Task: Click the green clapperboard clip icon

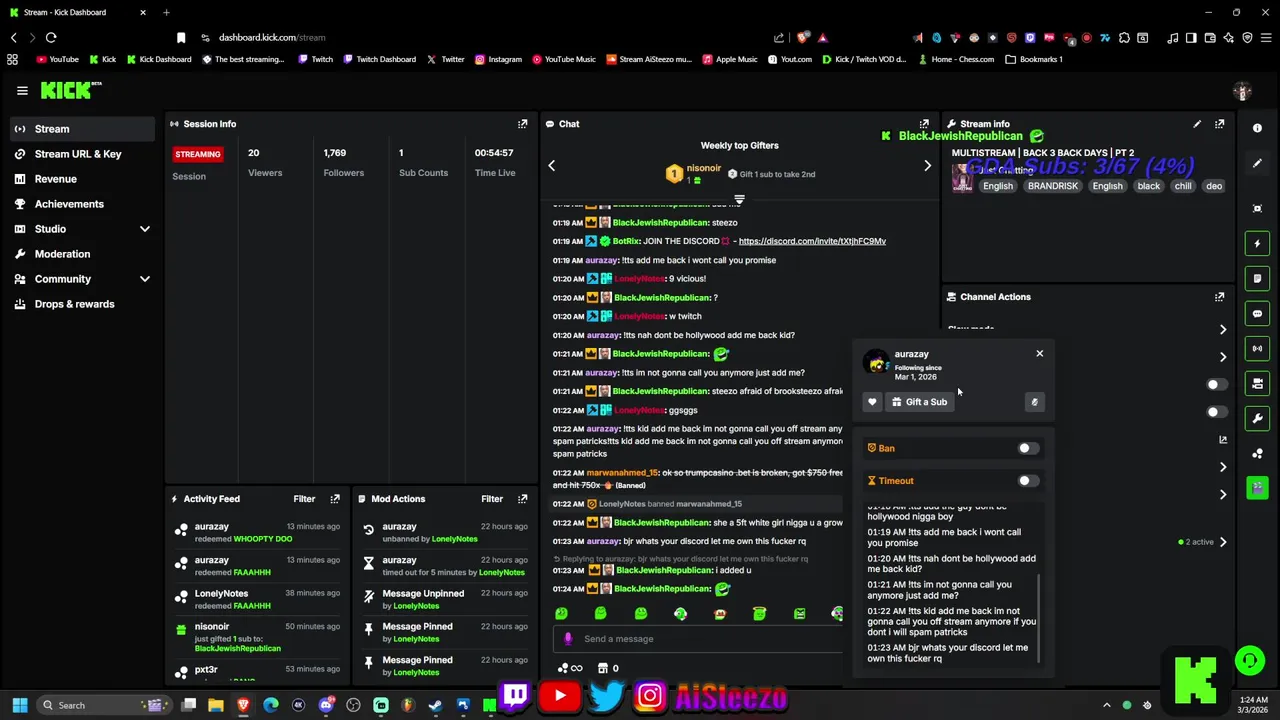Action: pyautogui.click(x=1257, y=488)
